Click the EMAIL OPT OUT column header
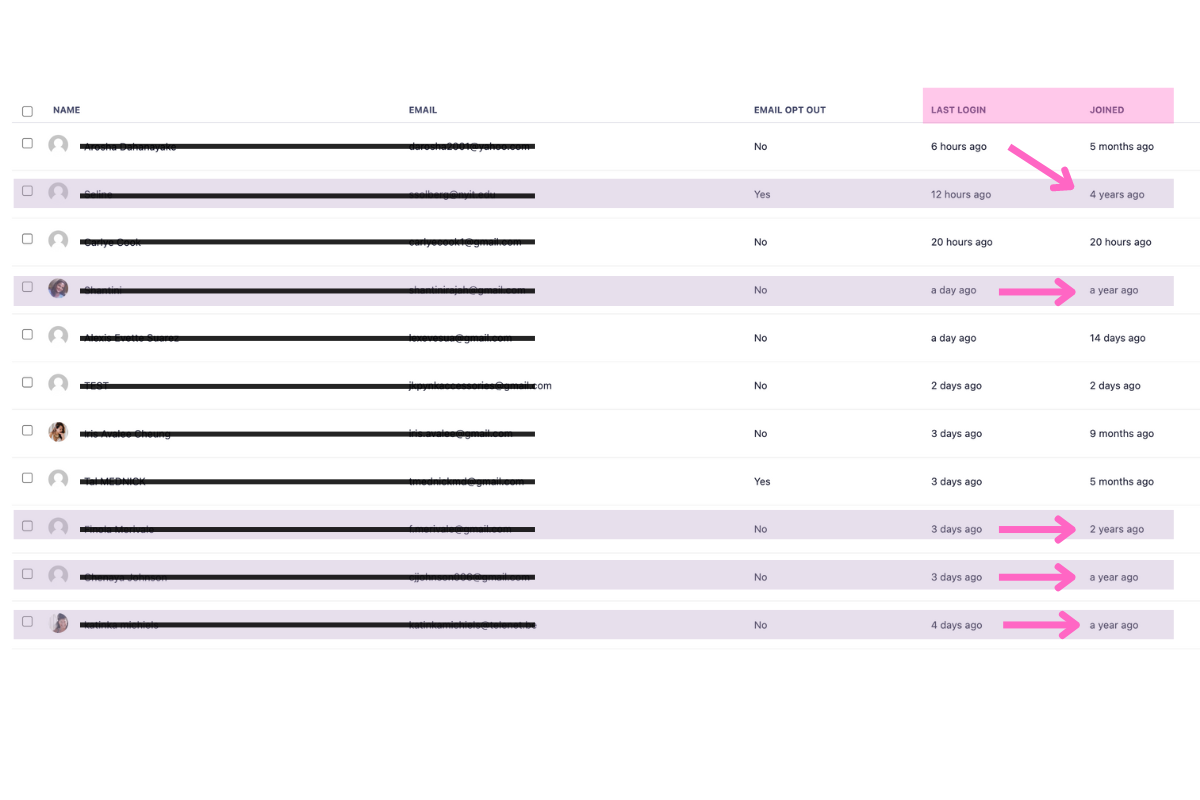 789,110
